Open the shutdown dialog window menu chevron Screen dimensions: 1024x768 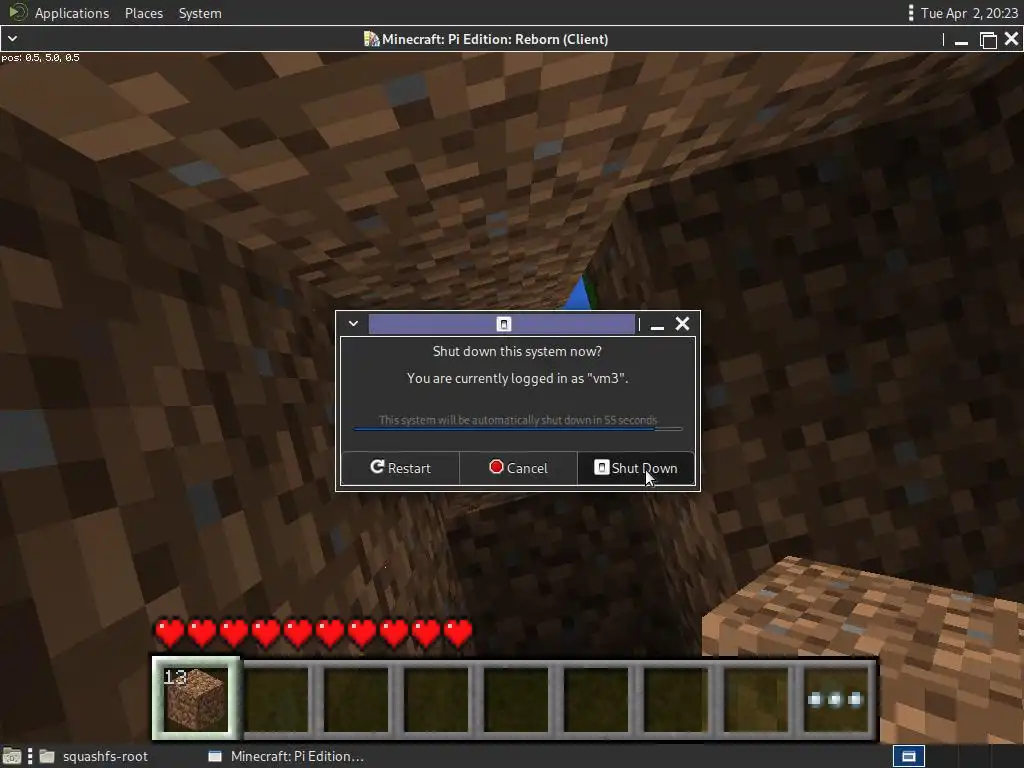[x=353, y=324]
